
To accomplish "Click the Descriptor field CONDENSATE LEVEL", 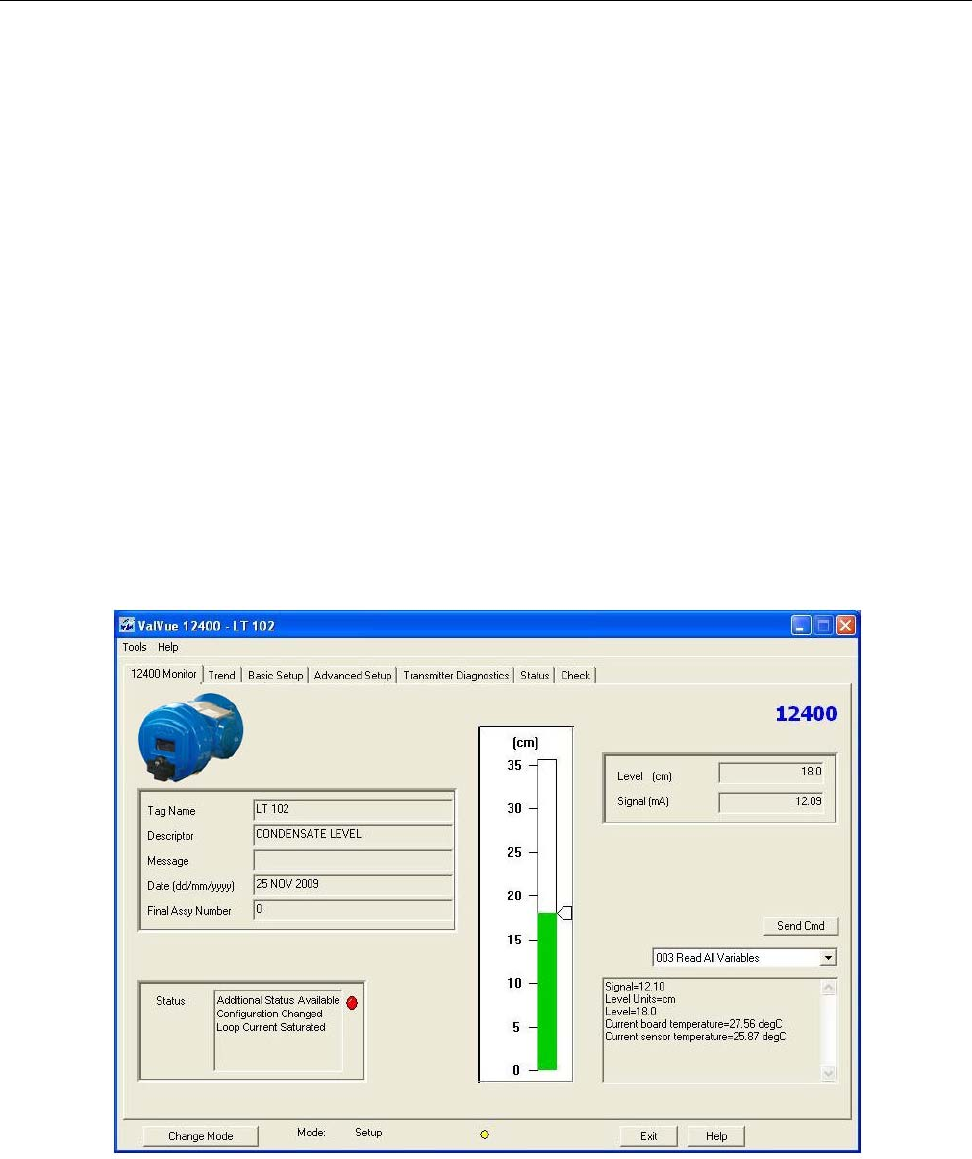I will (353, 835).
